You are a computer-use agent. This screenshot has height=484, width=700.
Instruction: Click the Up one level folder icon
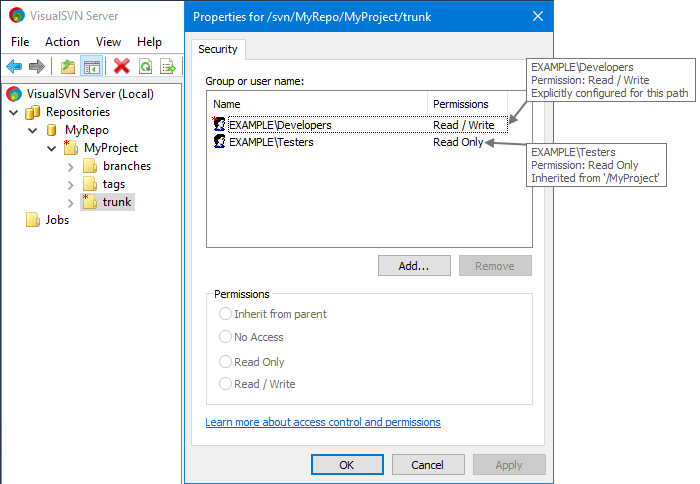[68, 67]
